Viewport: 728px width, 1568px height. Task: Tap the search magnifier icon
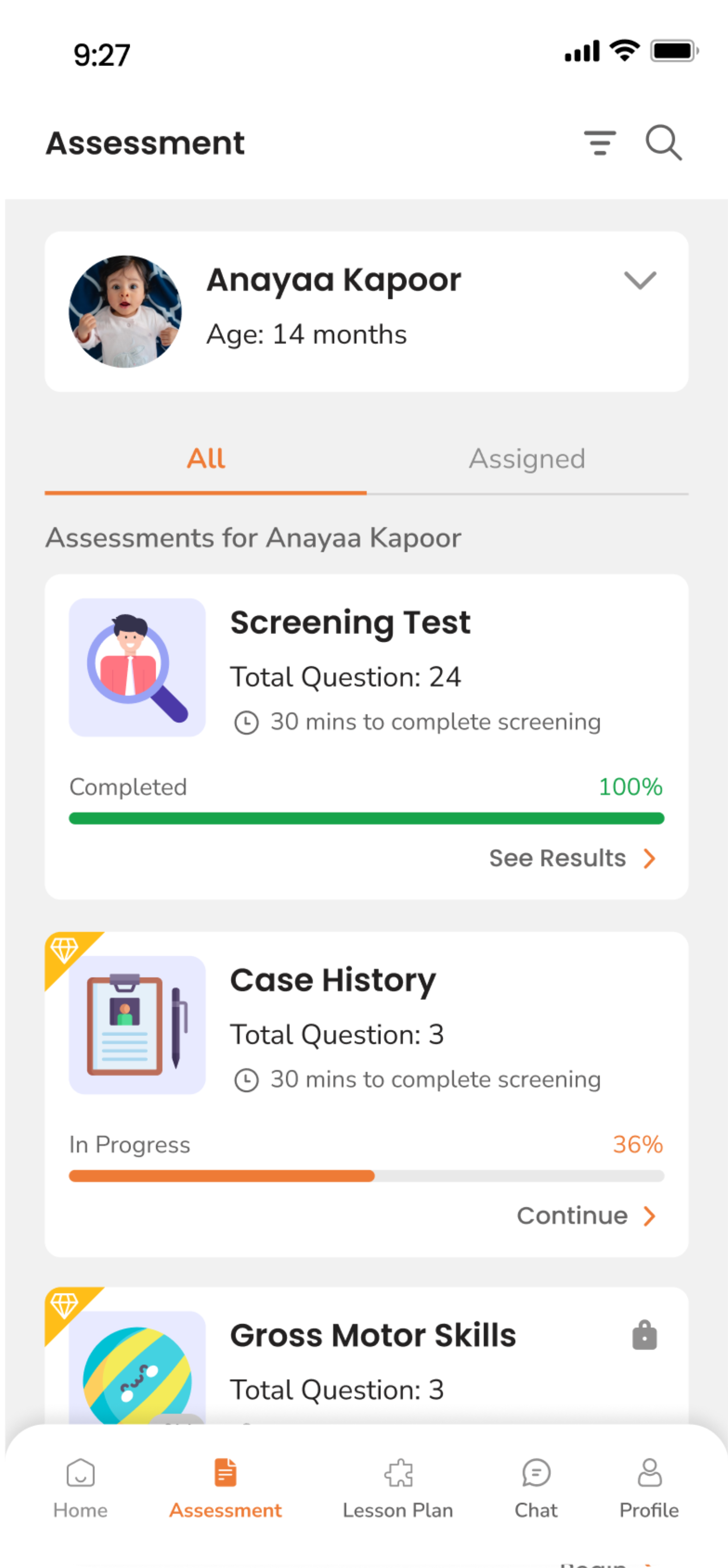[x=663, y=143]
